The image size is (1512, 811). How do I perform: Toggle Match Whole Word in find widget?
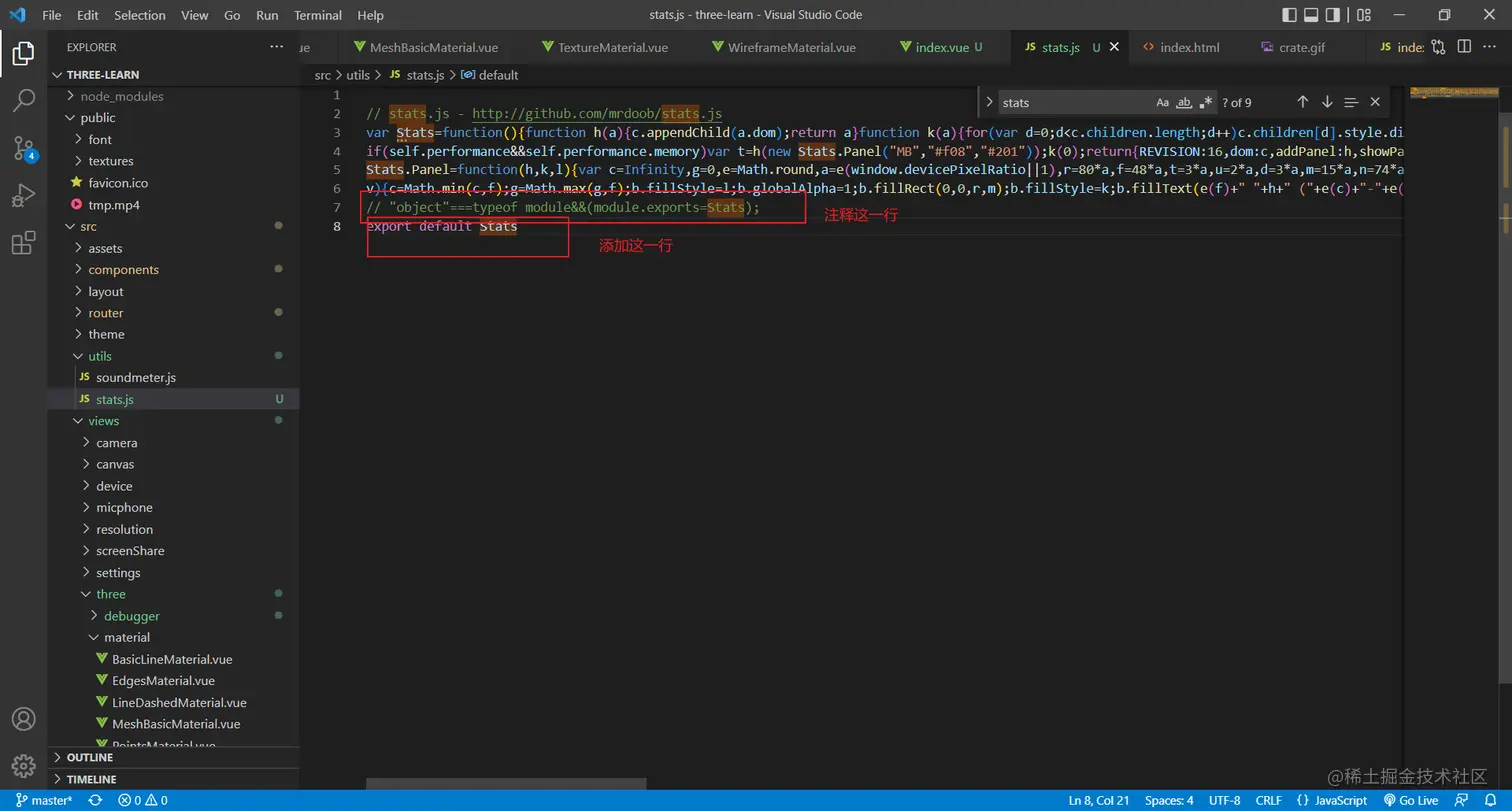pos(1184,102)
